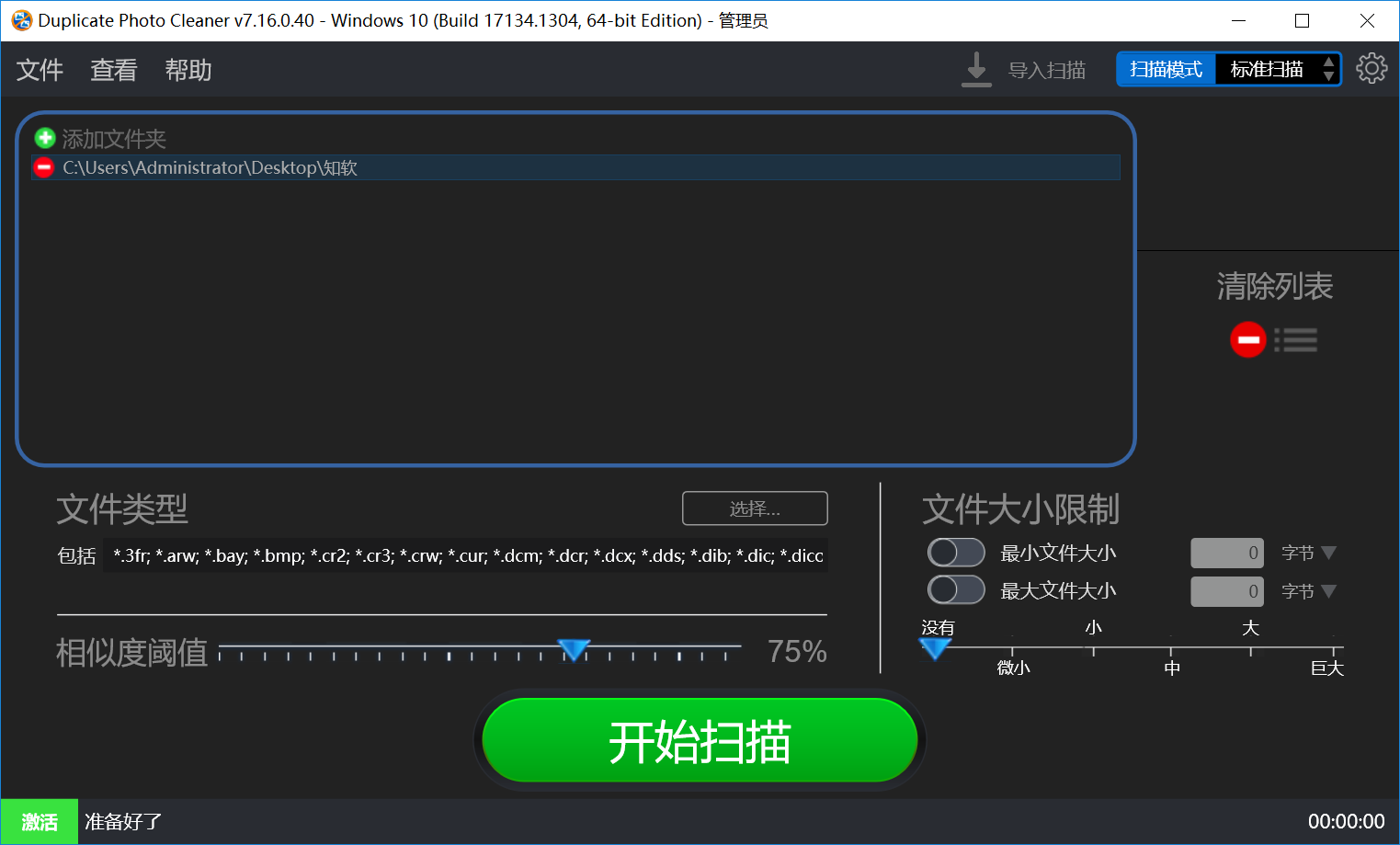Click the green add folder plus icon
This screenshot has height=845, width=1400.
click(45, 139)
